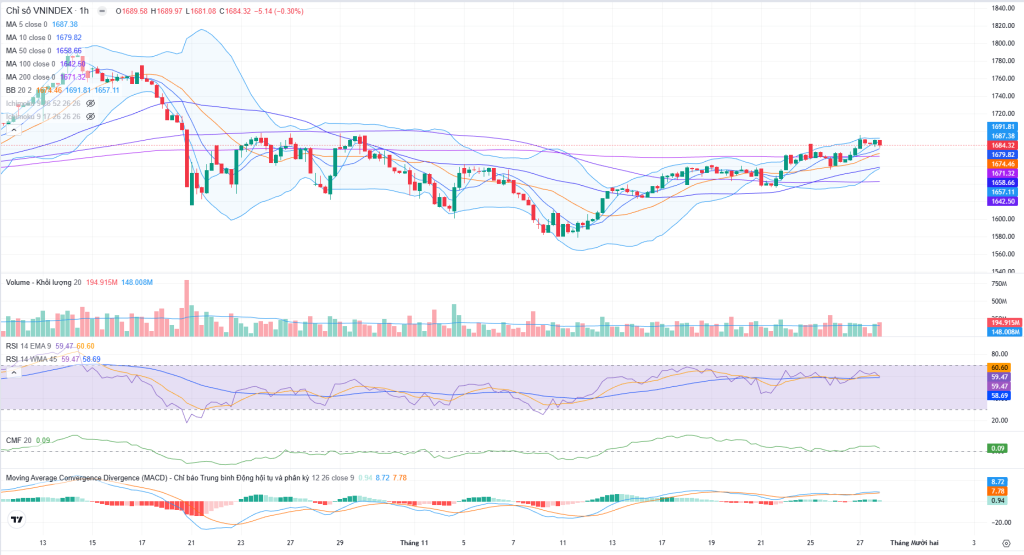The width and height of the screenshot is (1024, 555).
Task: Select the MA 200 close legend label
Action: 30,77
